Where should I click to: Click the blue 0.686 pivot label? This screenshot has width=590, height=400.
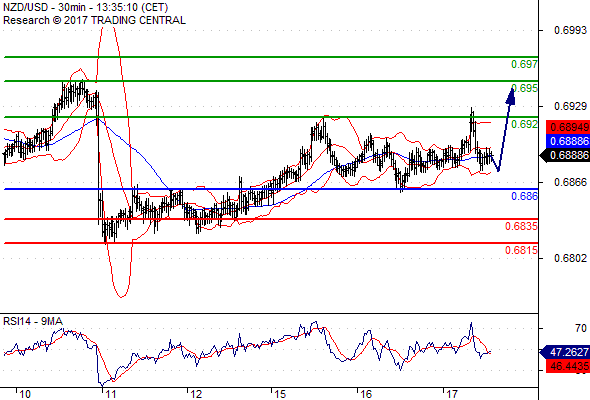tap(525, 196)
